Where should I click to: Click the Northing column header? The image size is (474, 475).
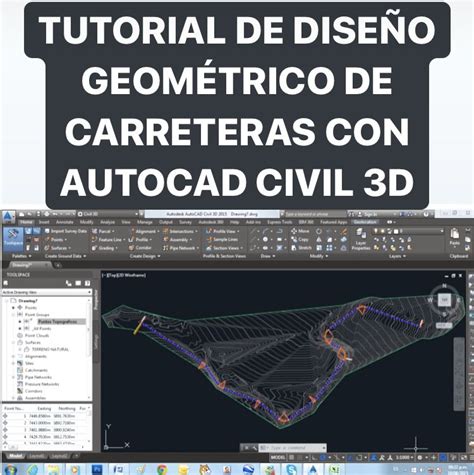(67, 408)
